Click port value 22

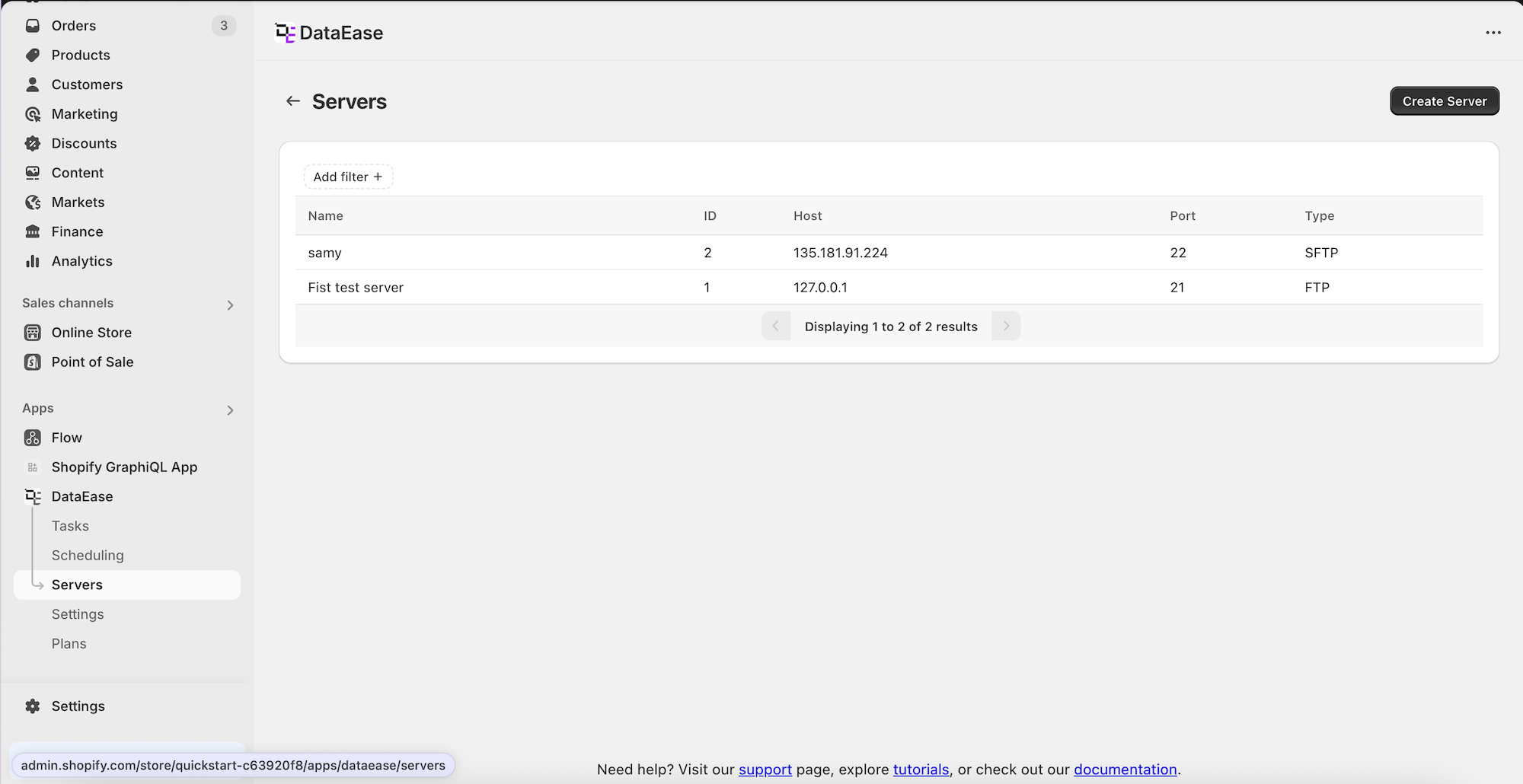coord(1178,253)
